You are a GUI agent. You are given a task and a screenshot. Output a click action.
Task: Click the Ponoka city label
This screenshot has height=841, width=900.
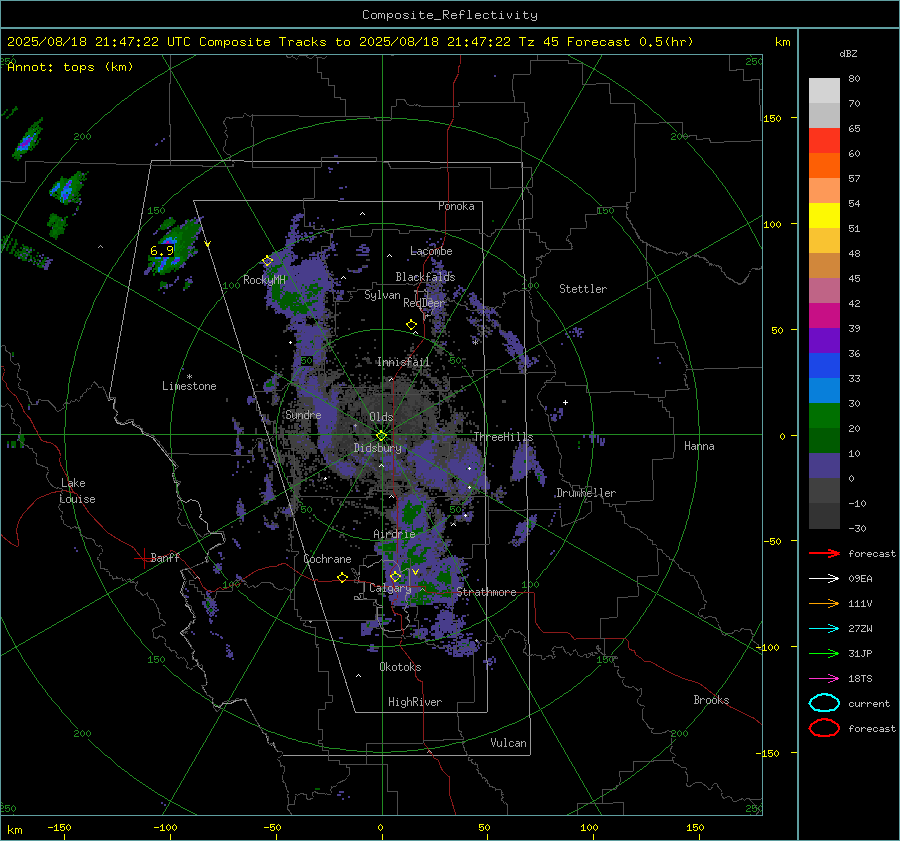456,206
